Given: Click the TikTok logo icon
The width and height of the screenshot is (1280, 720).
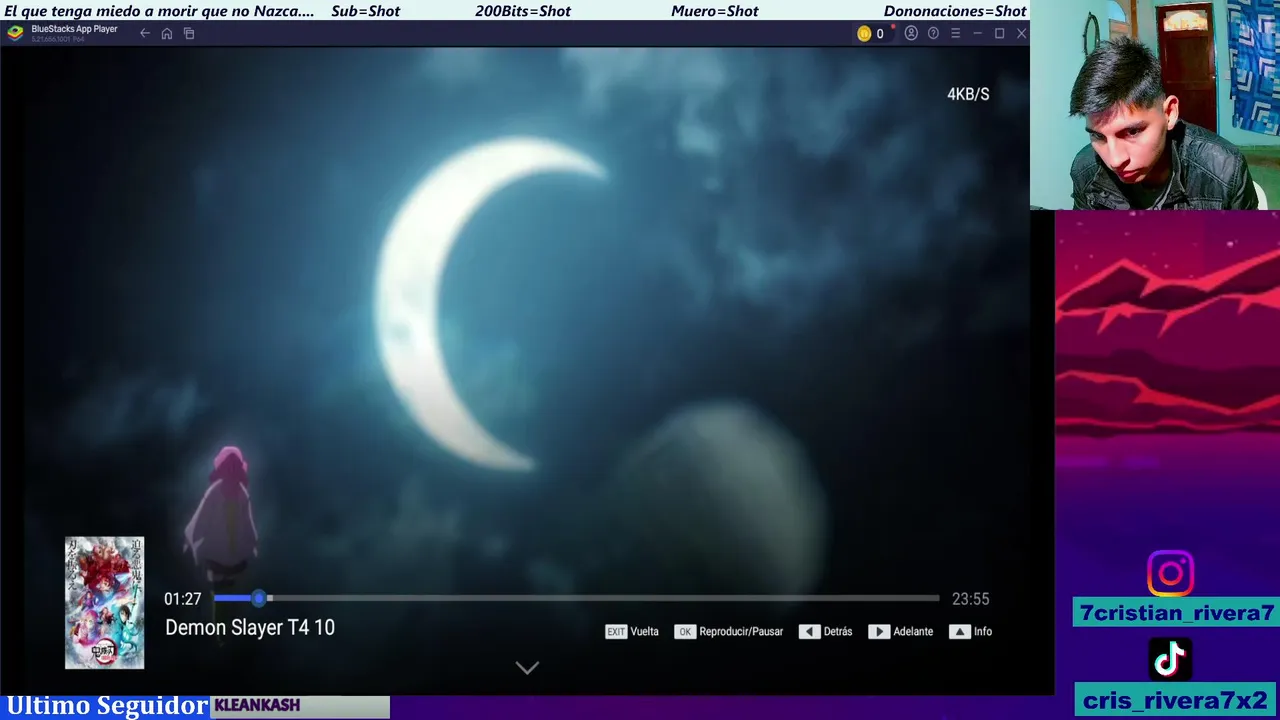Looking at the screenshot, I should pyautogui.click(x=1170, y=659).
